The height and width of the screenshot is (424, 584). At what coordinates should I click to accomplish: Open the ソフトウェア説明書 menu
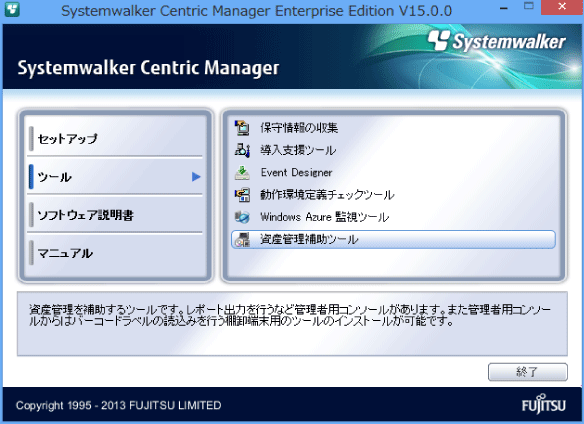115,215
